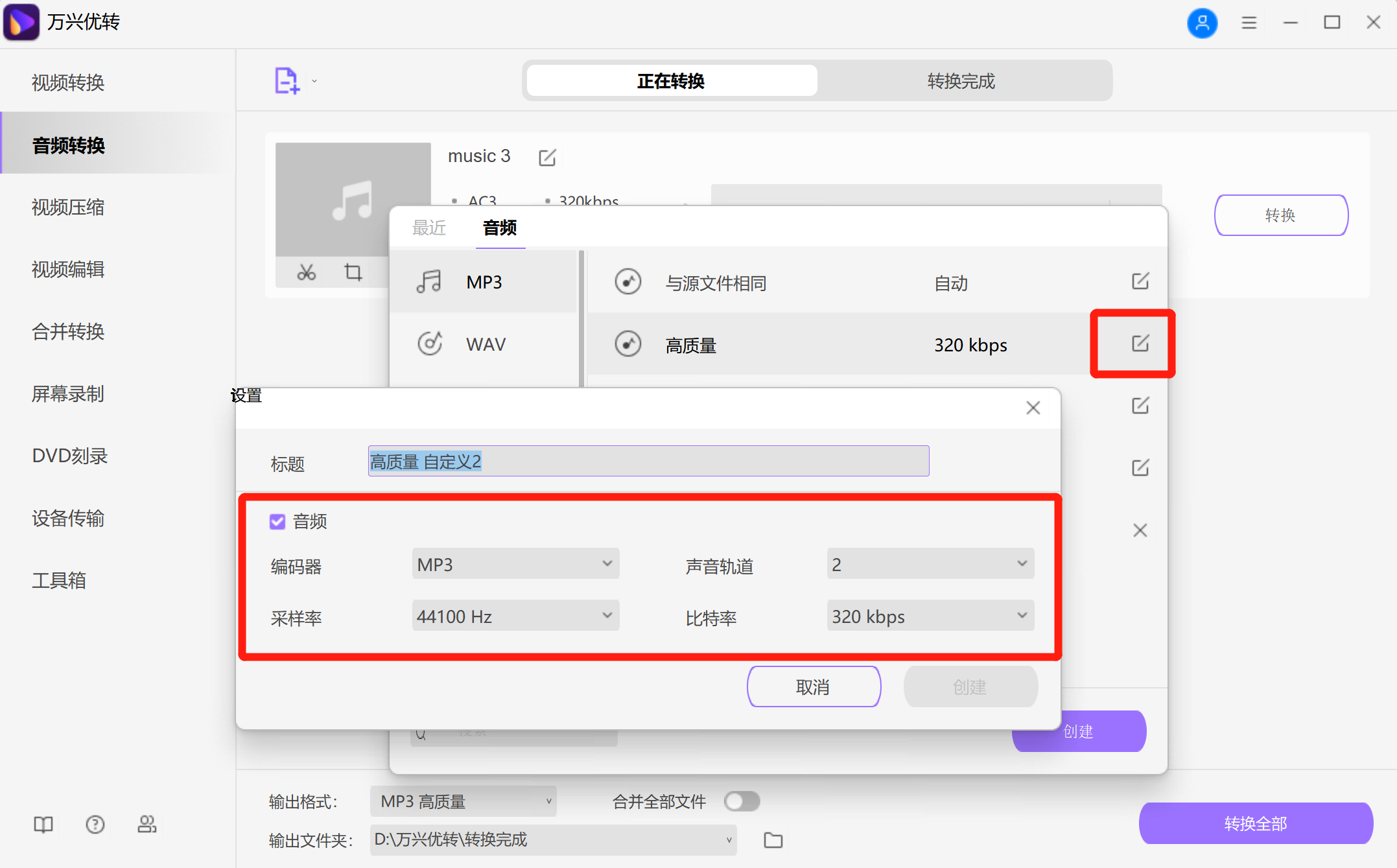Click the help question mark icon
The width and height of the screenshot is (1397, 868).
coord(95,824)
